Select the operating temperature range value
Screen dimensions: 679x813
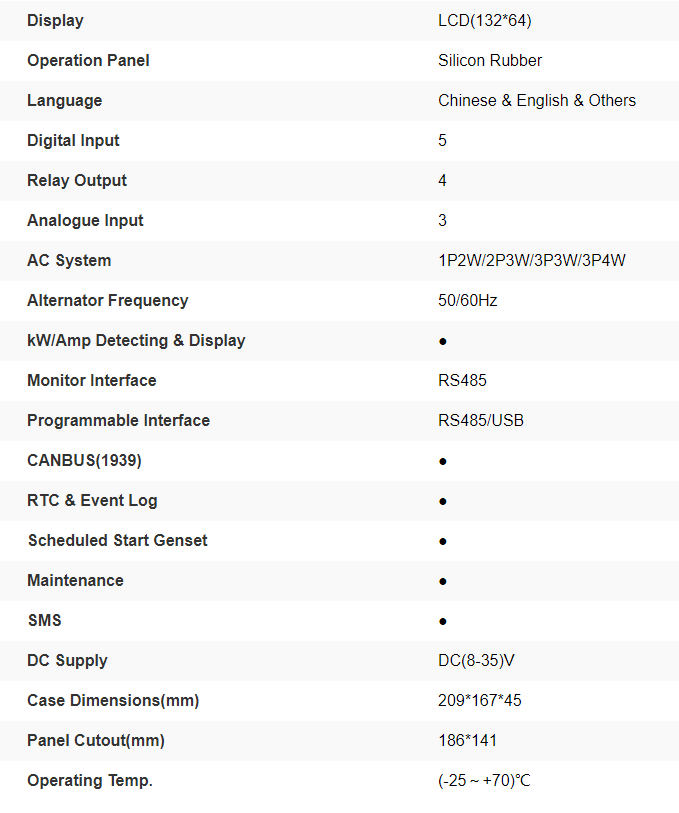484,780
